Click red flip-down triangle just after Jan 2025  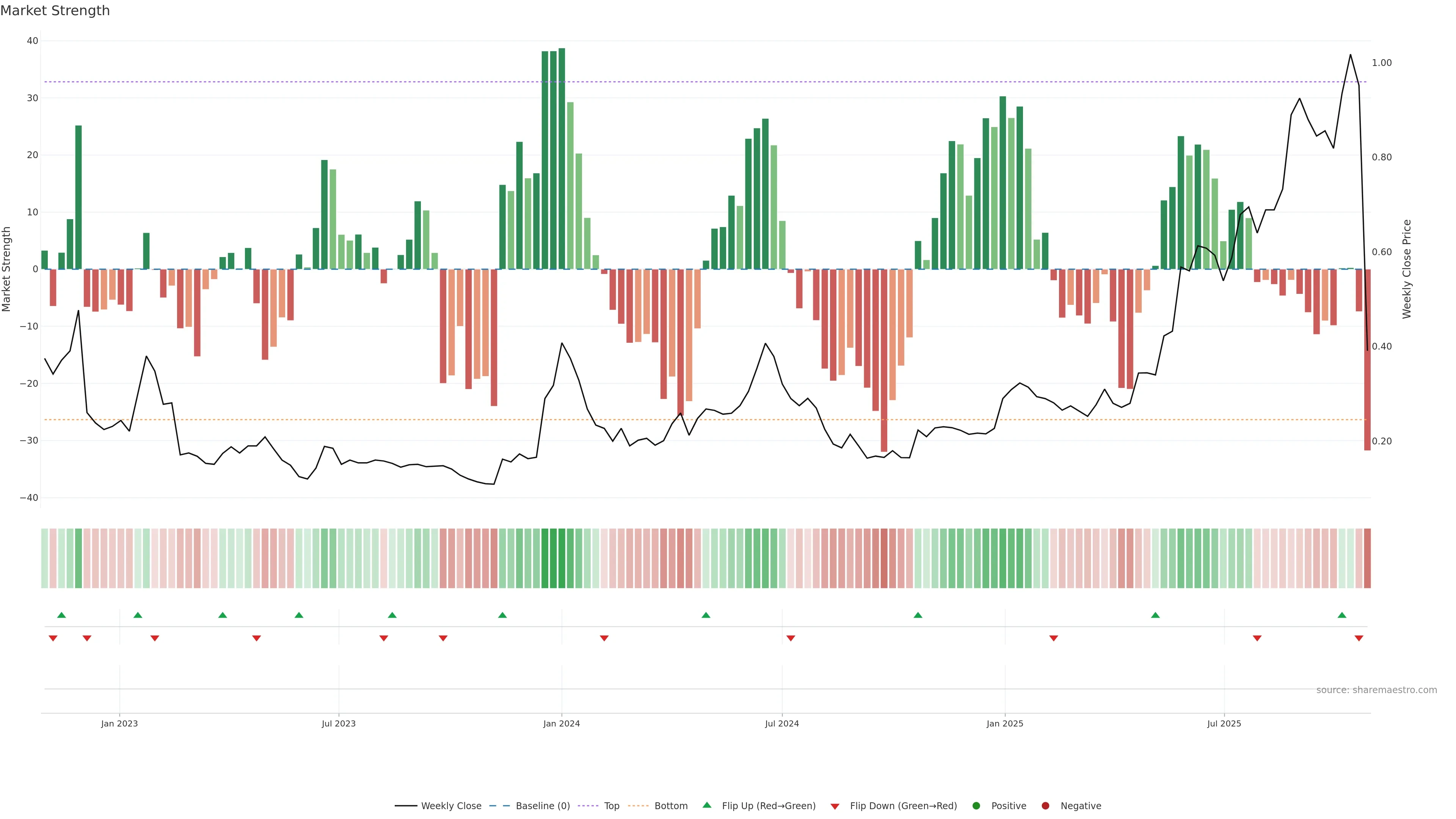1054,638
